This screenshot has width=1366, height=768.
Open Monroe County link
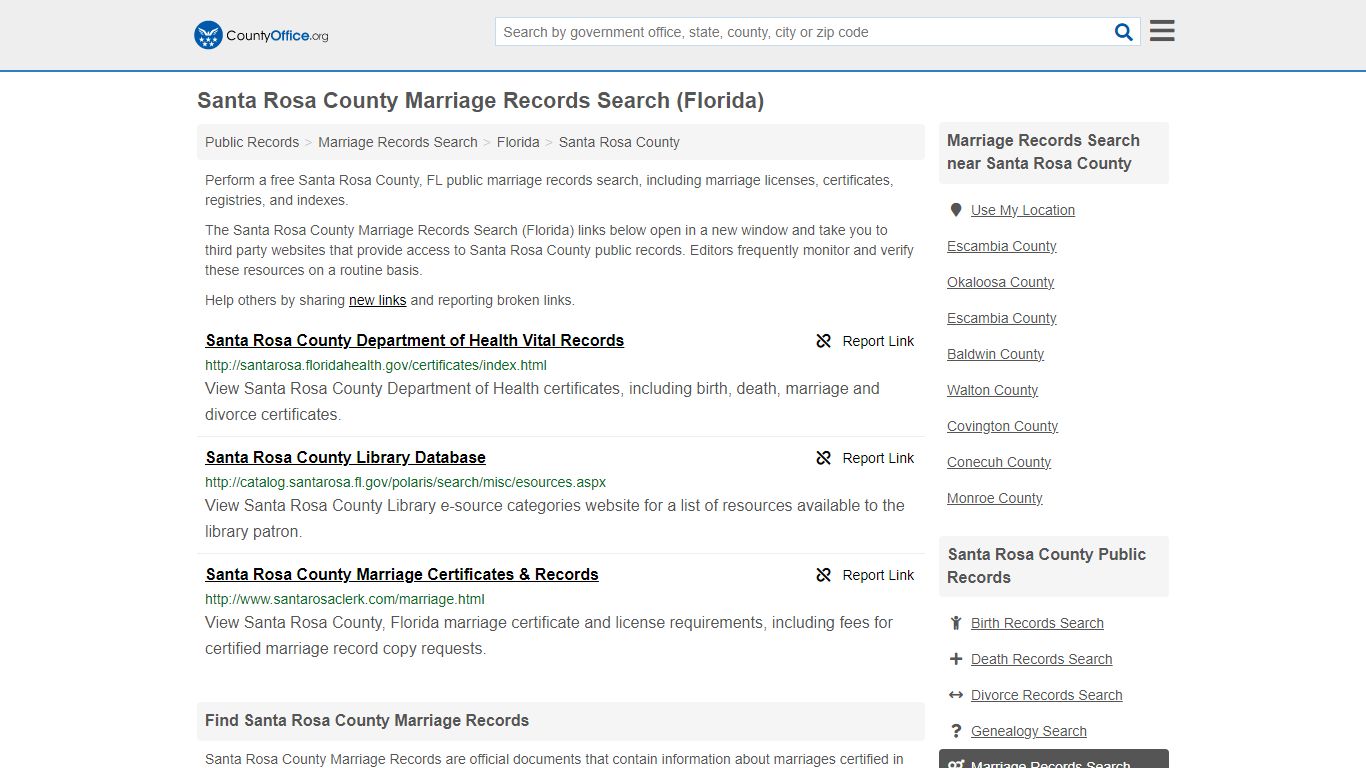995,498
